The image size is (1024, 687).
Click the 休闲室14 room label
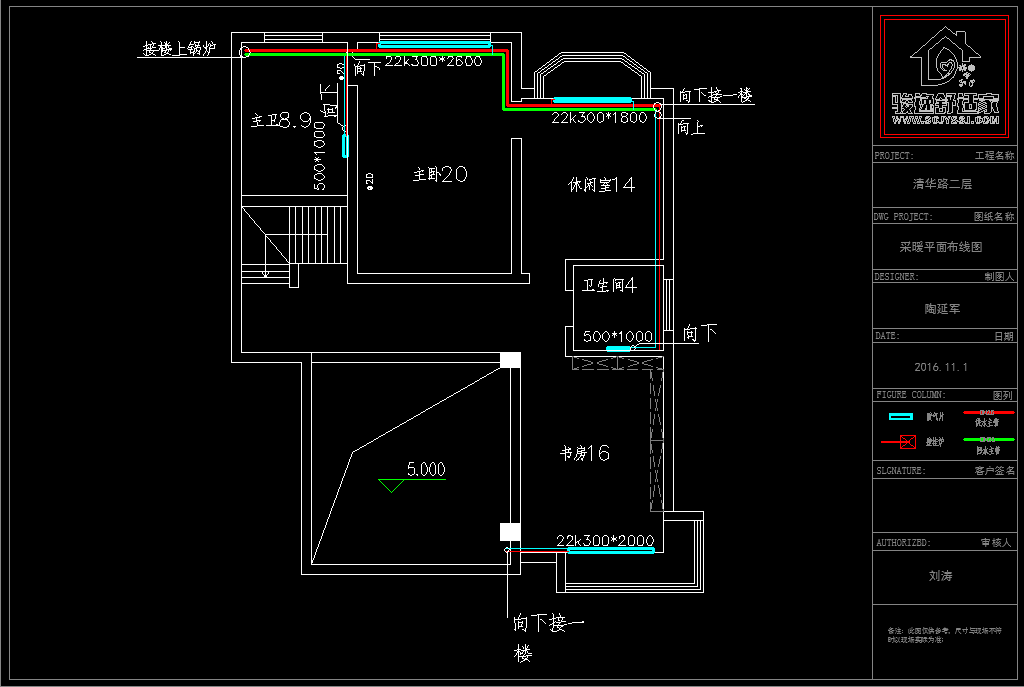(x=601, y=185)
